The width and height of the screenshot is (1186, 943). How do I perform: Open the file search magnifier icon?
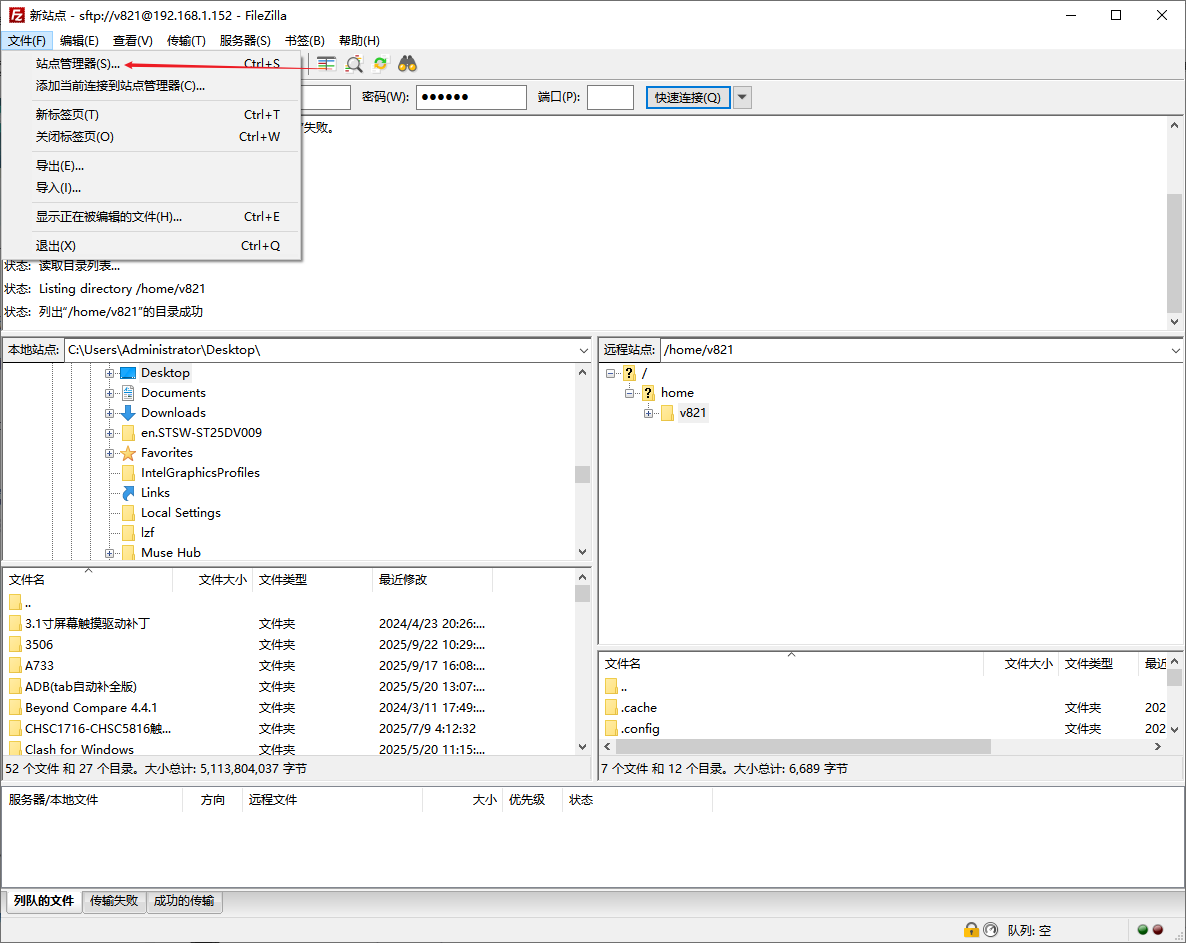pyautogui.click(x=354, y=64)
